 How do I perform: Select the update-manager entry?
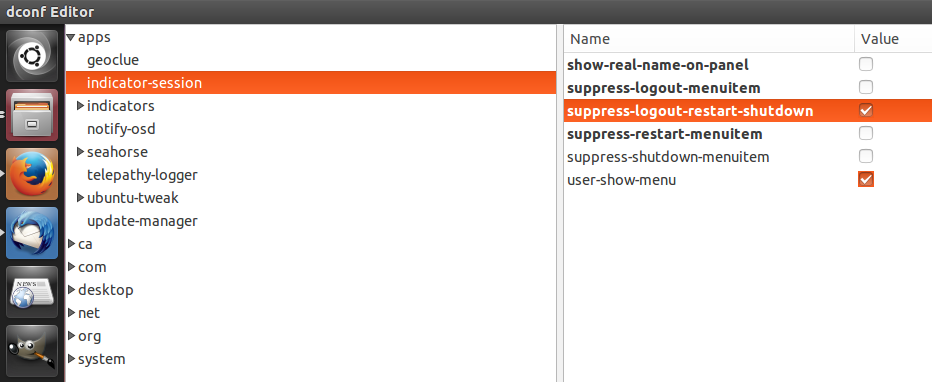pyautogui.click(x=142, y=221)
